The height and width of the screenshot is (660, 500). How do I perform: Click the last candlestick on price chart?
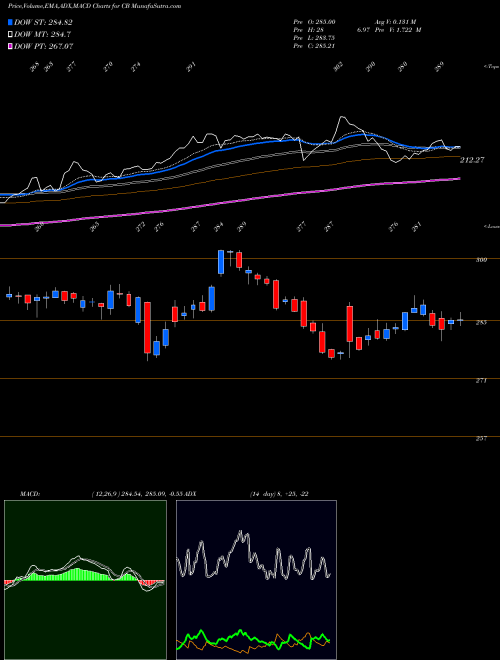point(460,319)
